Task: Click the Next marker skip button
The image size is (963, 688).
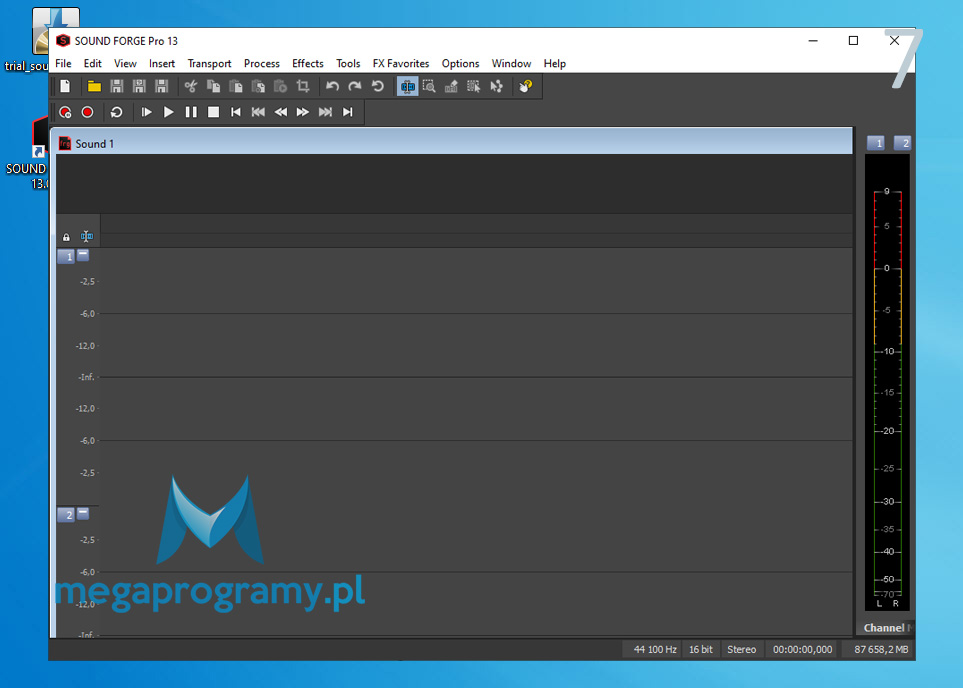Action: 326,112
